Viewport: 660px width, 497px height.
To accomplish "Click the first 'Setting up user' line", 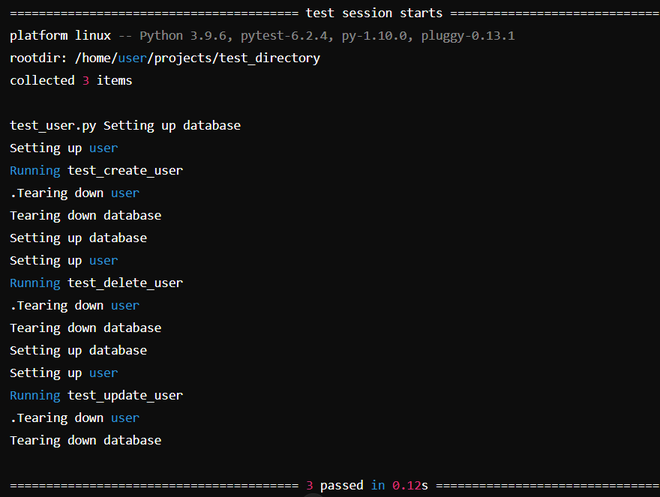I will point(64,148).
